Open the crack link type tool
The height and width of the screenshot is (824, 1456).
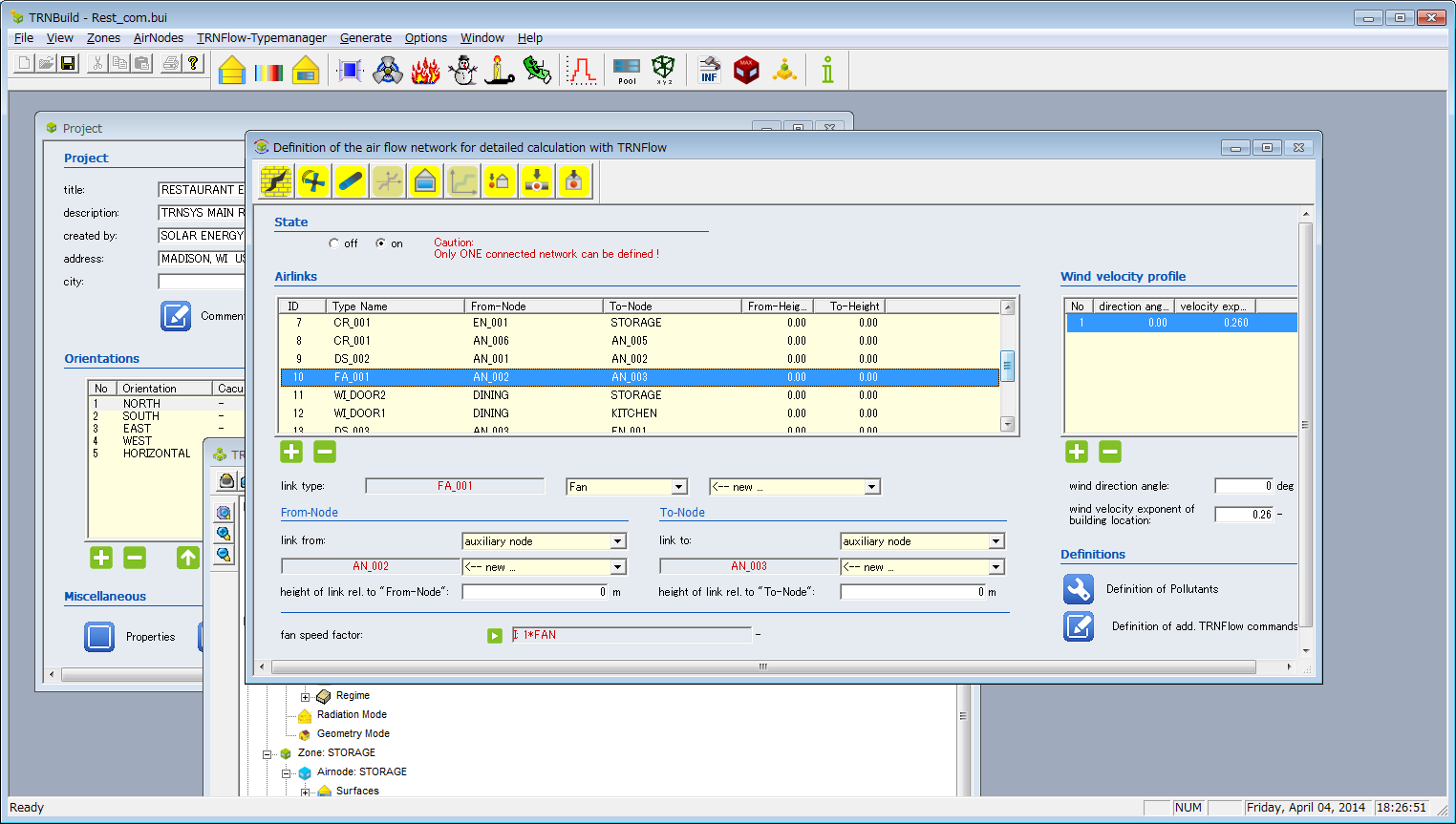click(276, 180)
